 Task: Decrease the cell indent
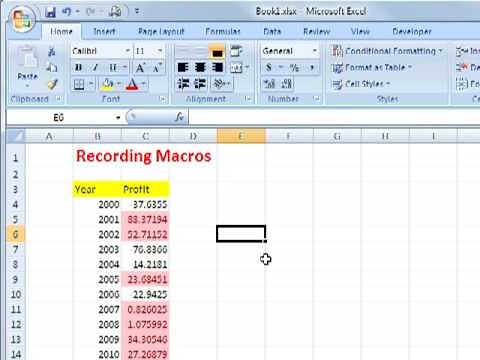point(183,84)
